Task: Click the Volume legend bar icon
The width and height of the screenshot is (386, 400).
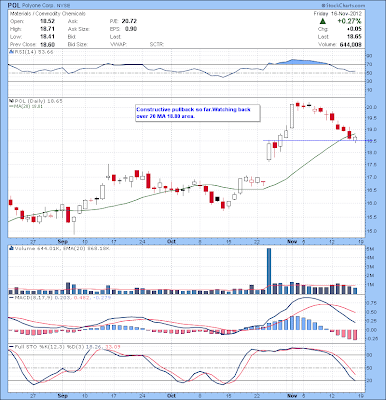Action: (x=11, y=248)
